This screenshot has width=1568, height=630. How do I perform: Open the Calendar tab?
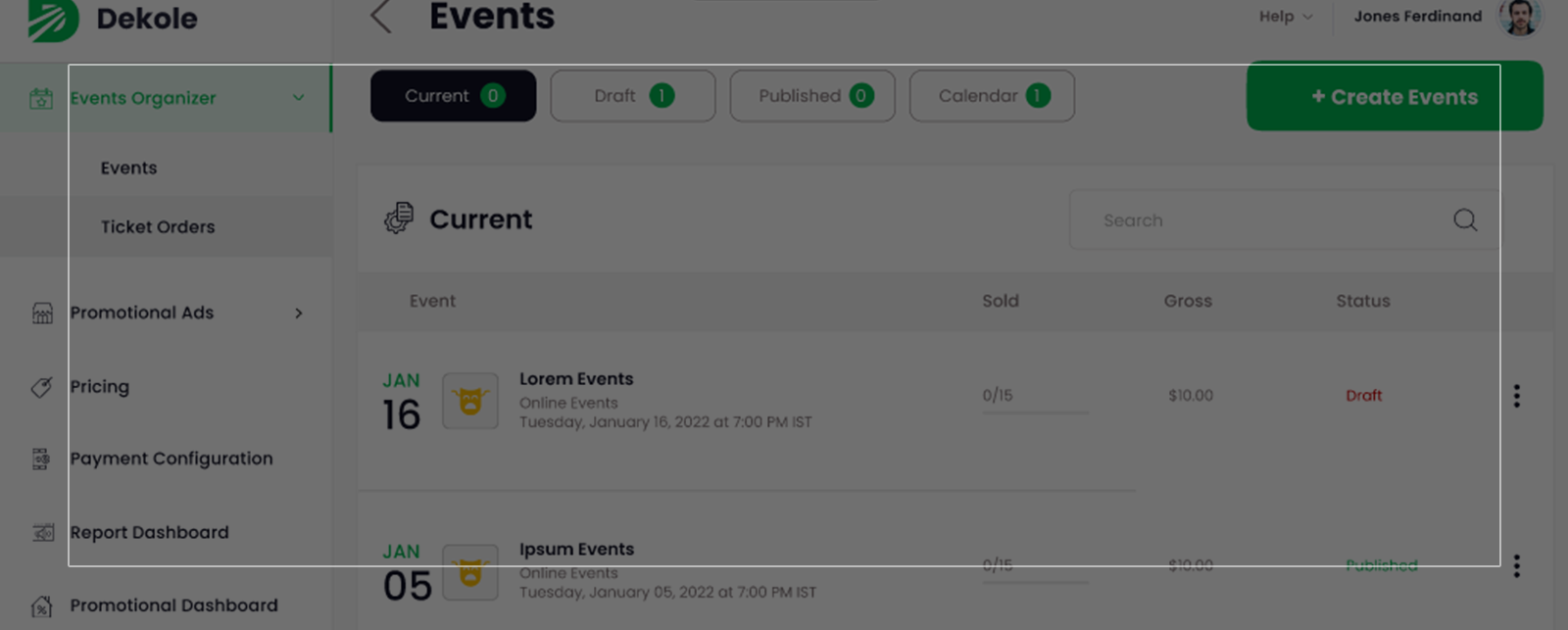coord(992,96)
